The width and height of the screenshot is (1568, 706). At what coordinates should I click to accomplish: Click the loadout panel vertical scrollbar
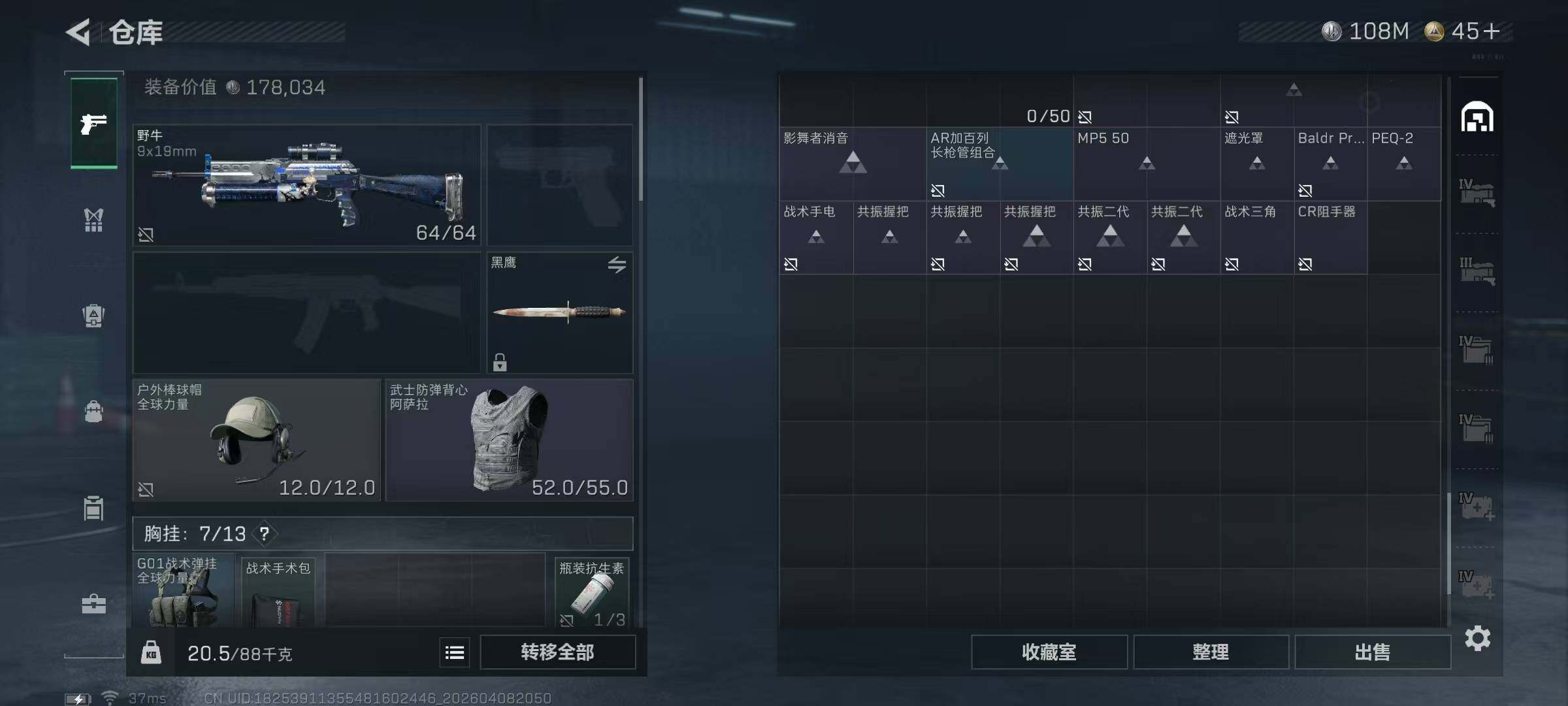[x=641, y=139]
